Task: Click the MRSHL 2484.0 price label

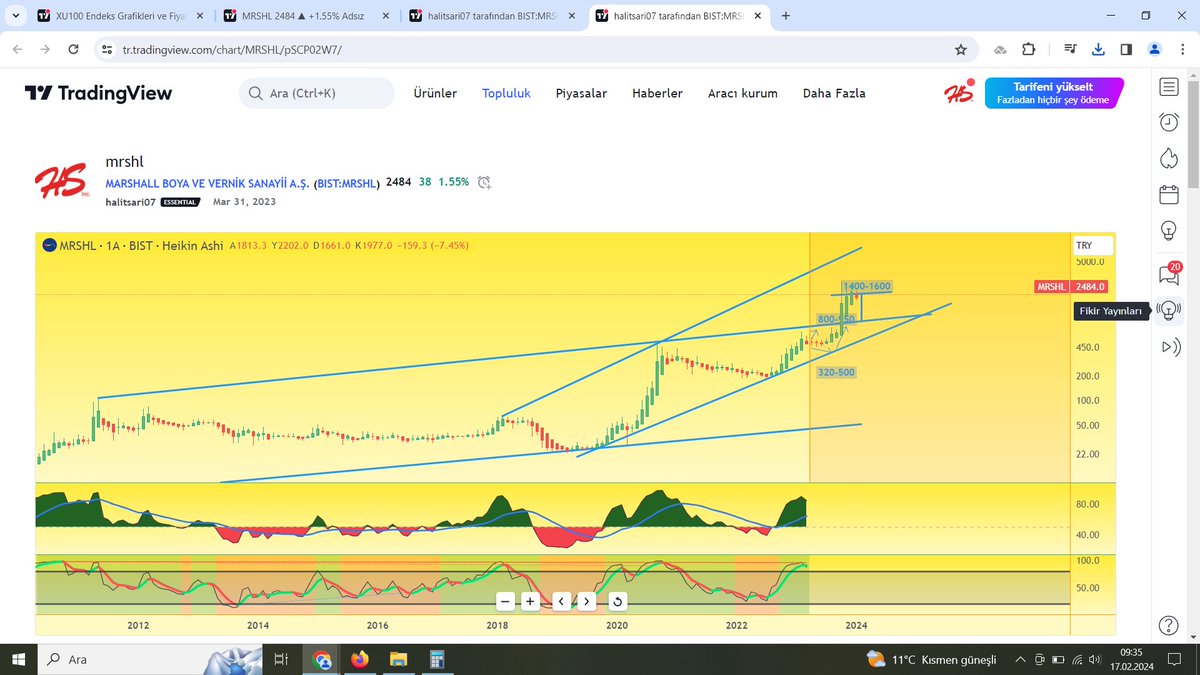Action: pos(1072,287)
